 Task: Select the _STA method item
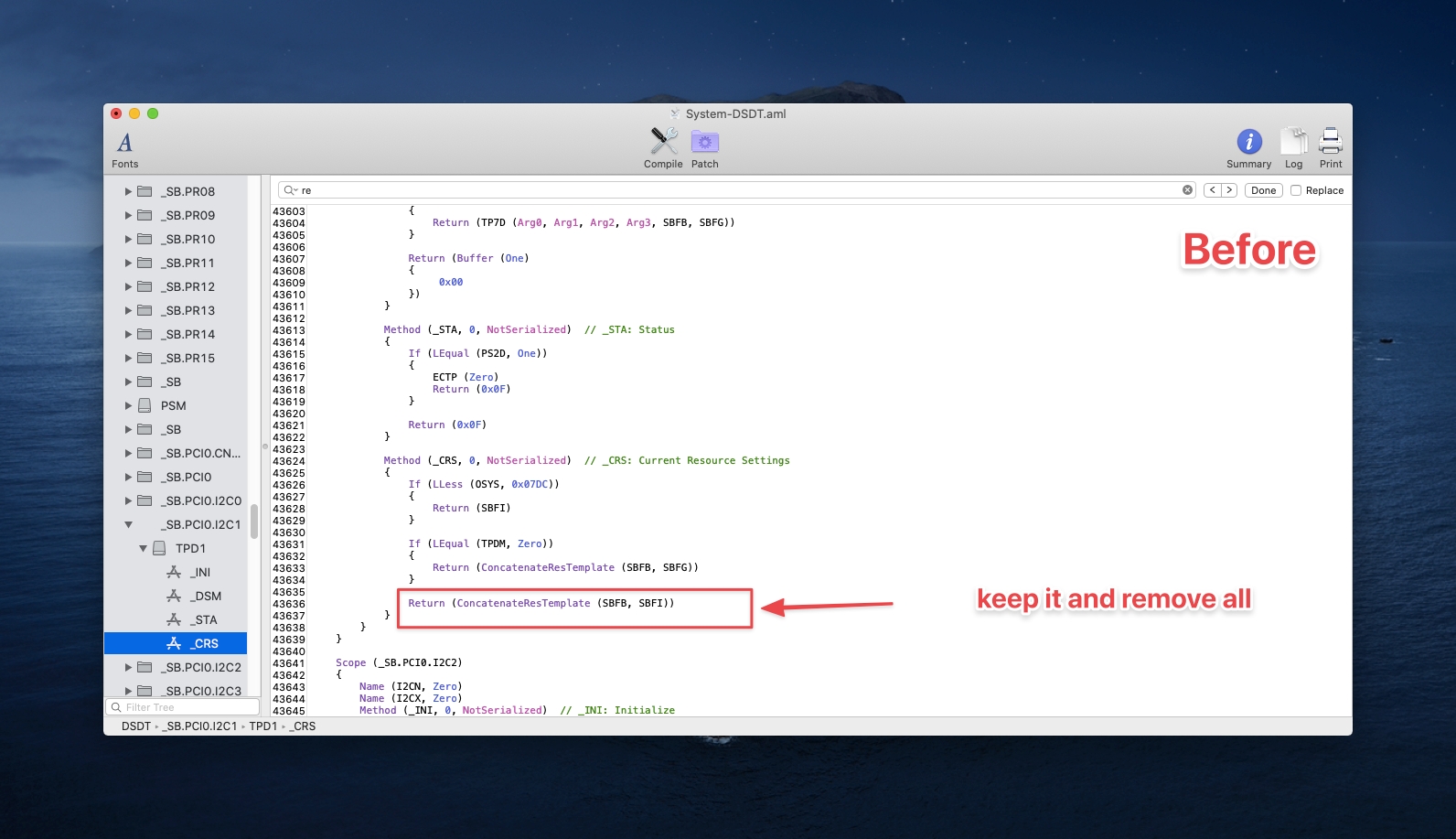203,620
